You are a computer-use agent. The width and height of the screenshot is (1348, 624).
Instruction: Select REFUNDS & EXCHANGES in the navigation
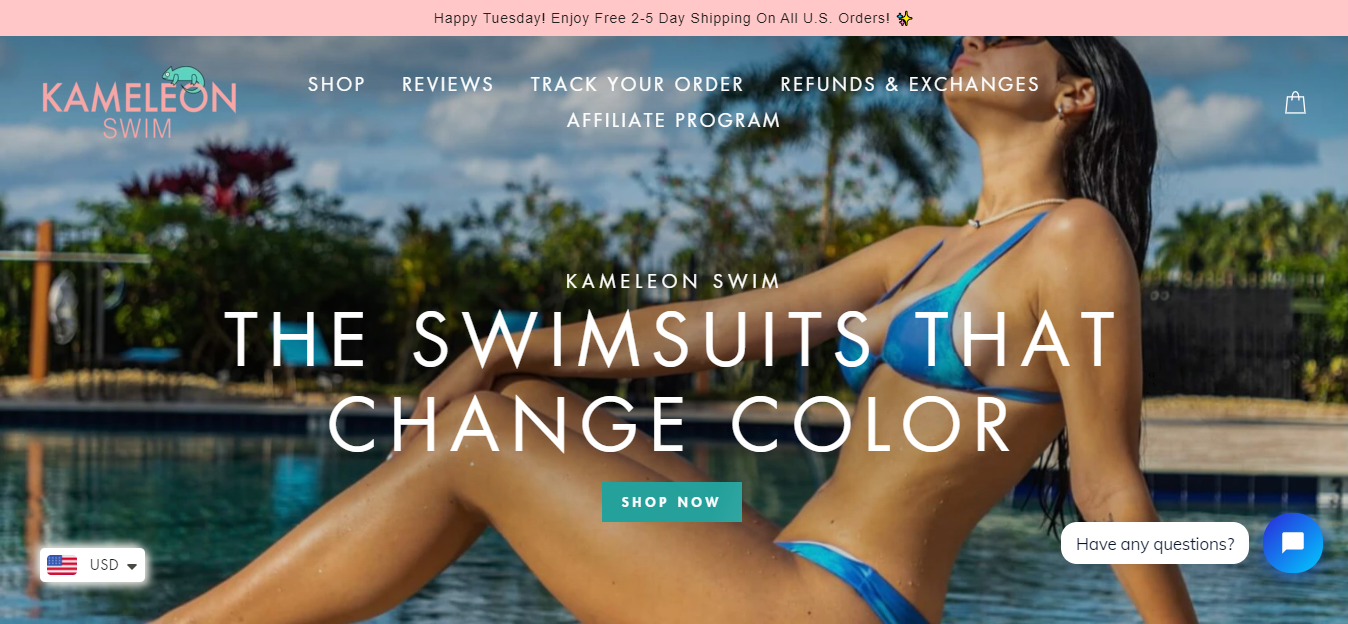[x=910, y=84]
